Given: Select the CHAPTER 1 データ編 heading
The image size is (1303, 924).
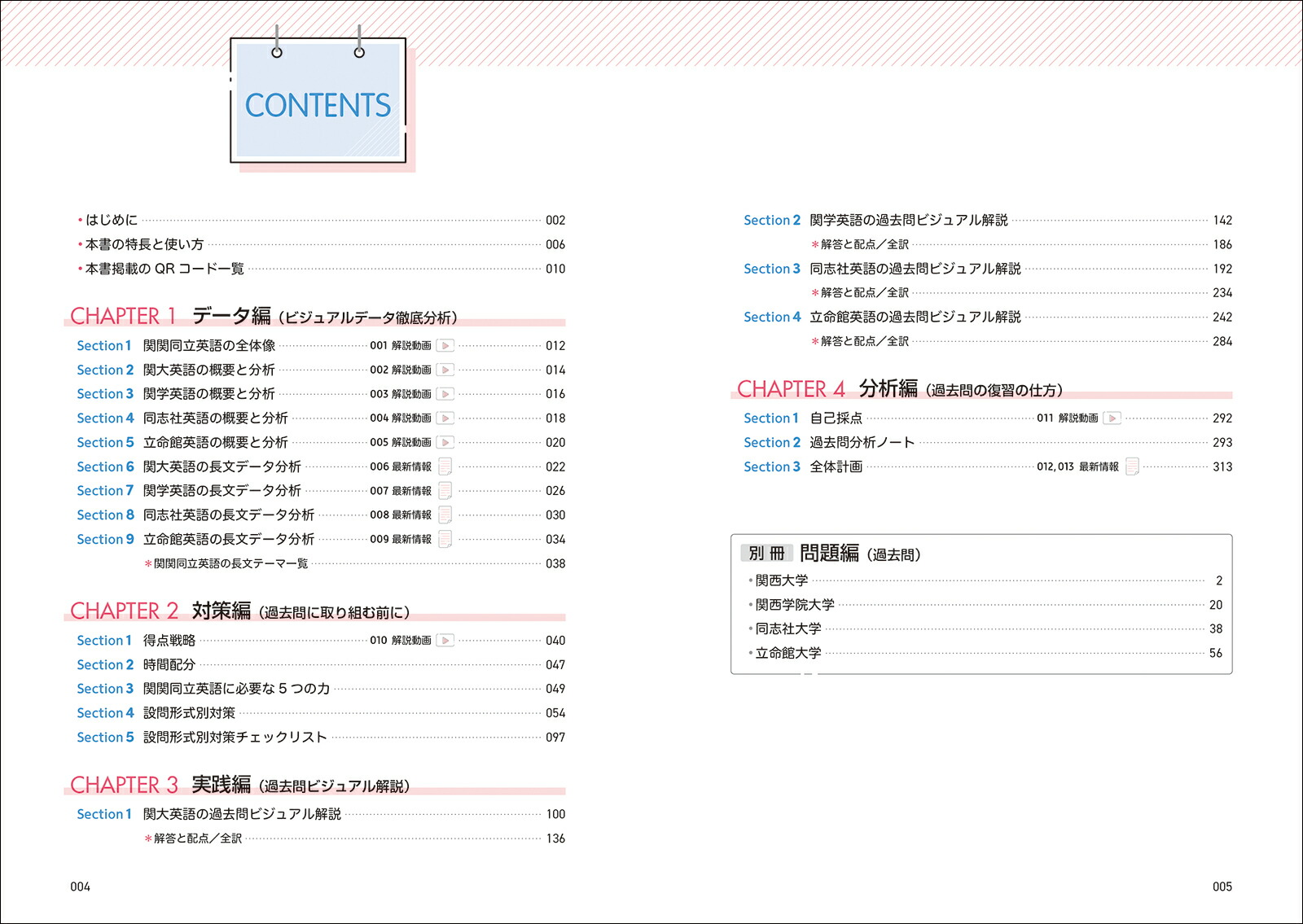Looking at the screenshot, I should point(264,316).
